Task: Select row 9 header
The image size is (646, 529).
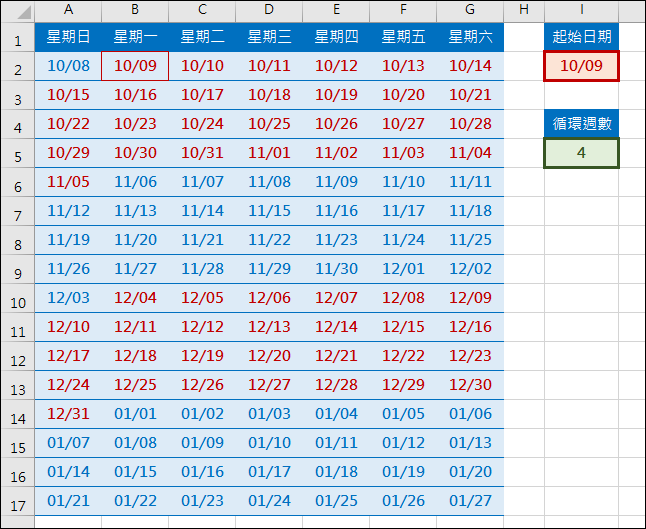Action: (x=18, y=269)
